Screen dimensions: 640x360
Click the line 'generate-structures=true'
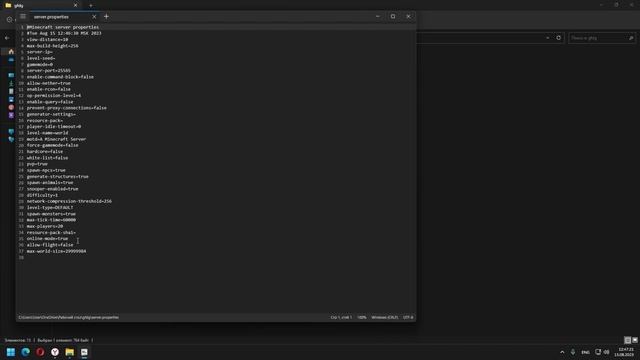pos(58,176)
